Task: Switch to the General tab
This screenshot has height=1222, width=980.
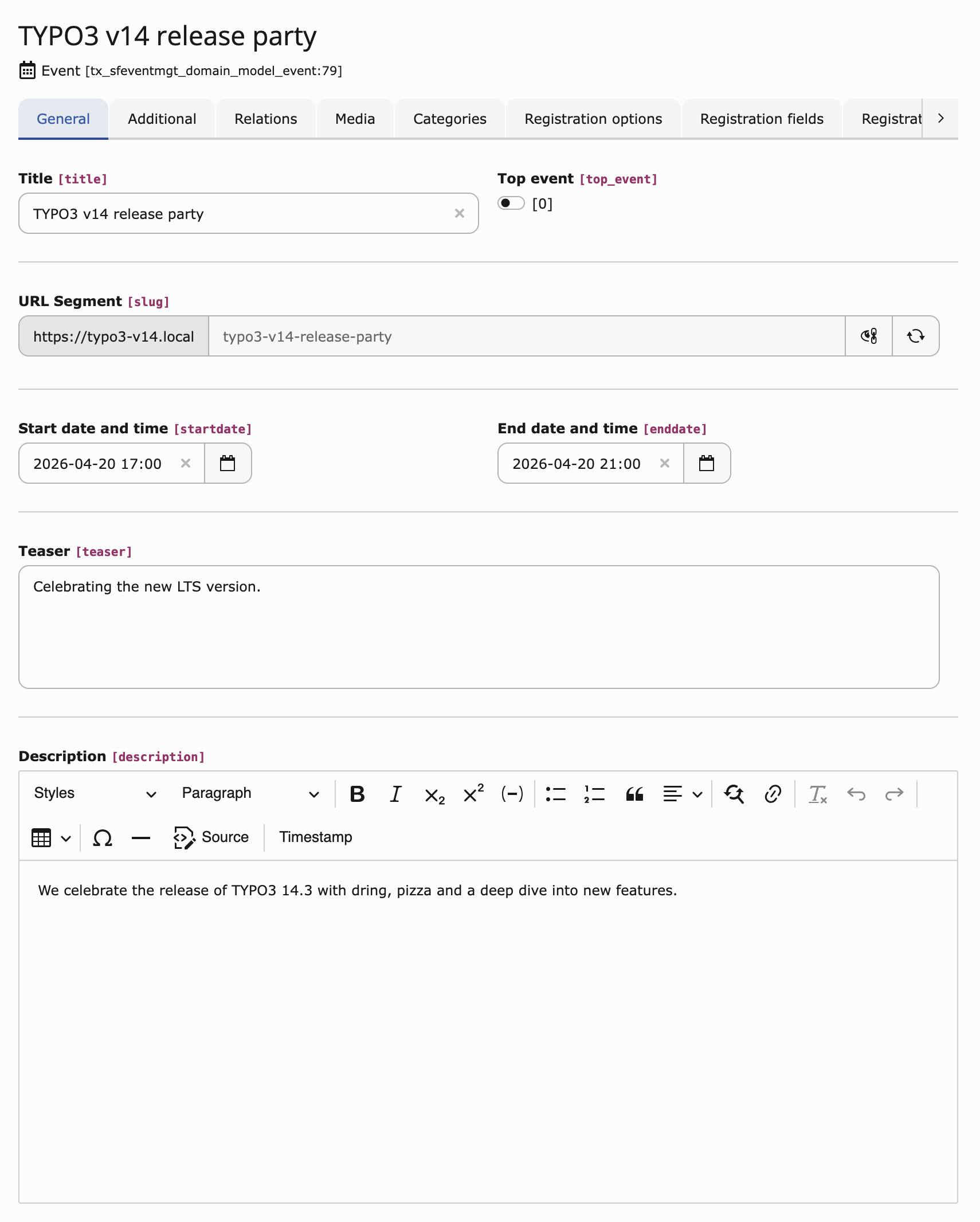Action: [x=63, y=119]
